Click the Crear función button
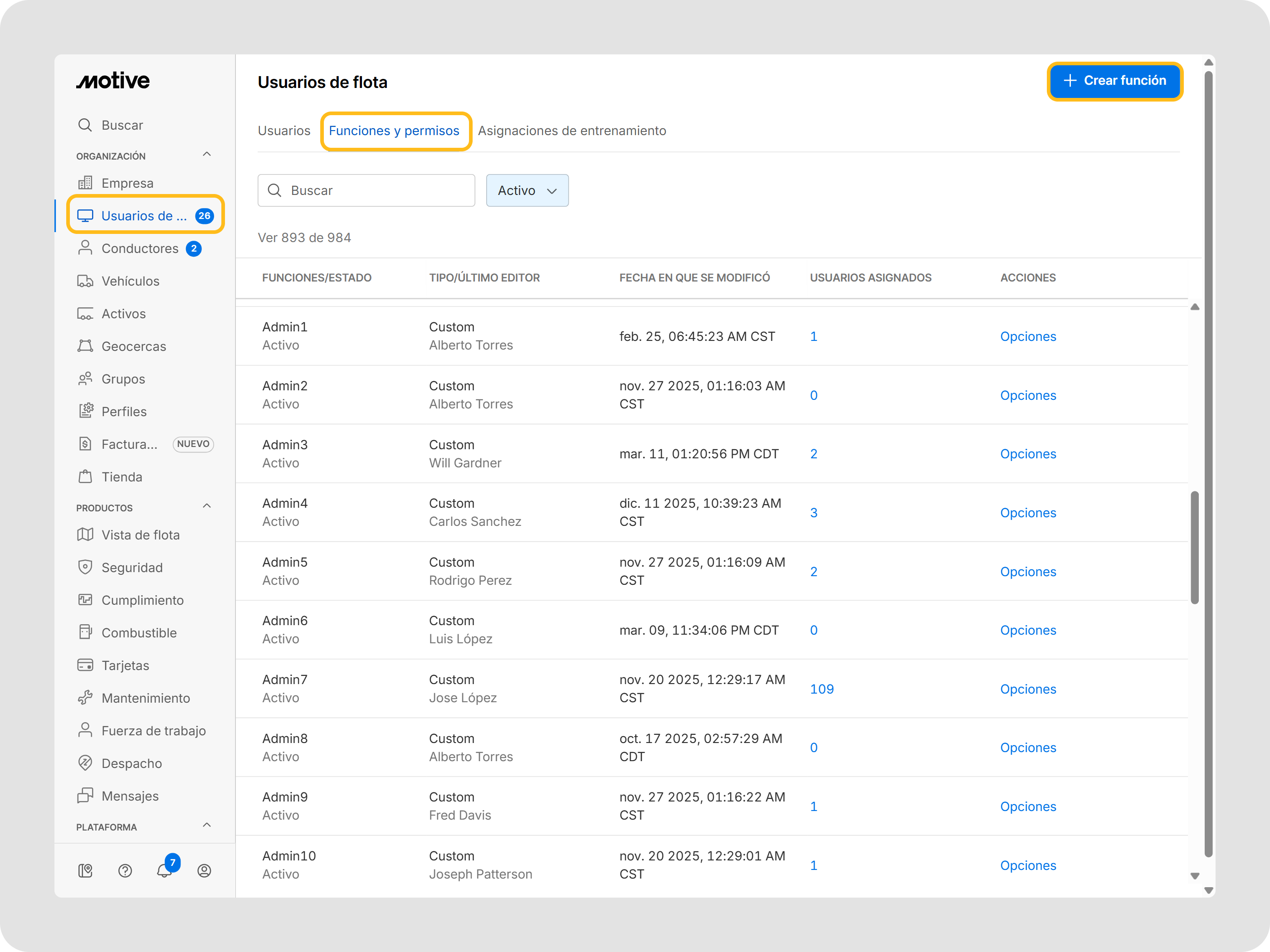1270x952 pixels. click(x=1114, y=81)
